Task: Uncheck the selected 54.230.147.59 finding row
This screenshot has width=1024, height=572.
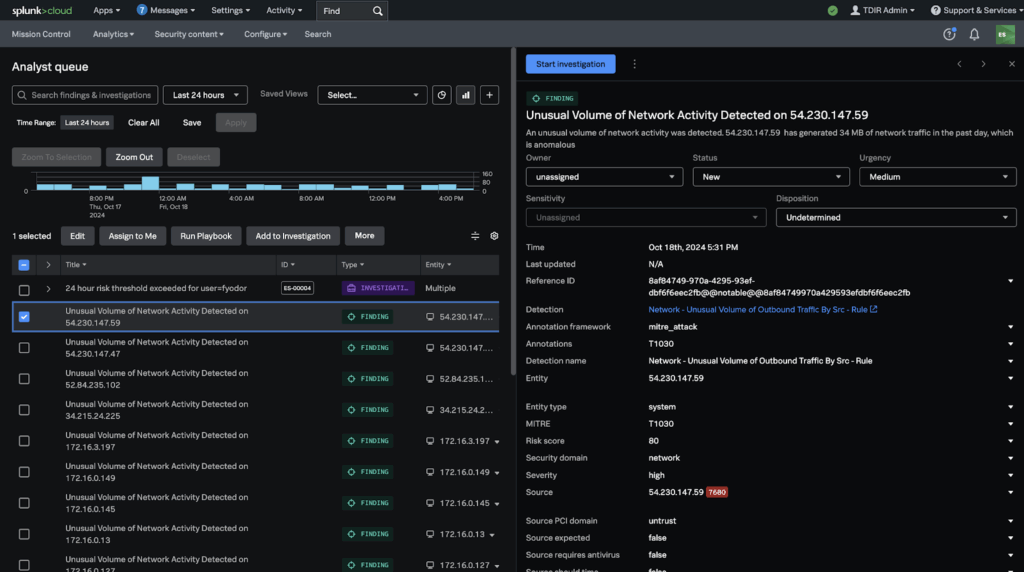Action: [x=24, y=317]
